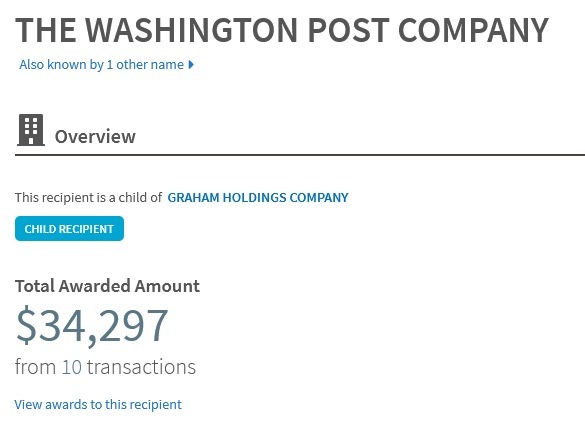This screenshot has height=429, width=585.
Task: Open 'Also known by 1 other name'
Action: [x=107, y=65]
